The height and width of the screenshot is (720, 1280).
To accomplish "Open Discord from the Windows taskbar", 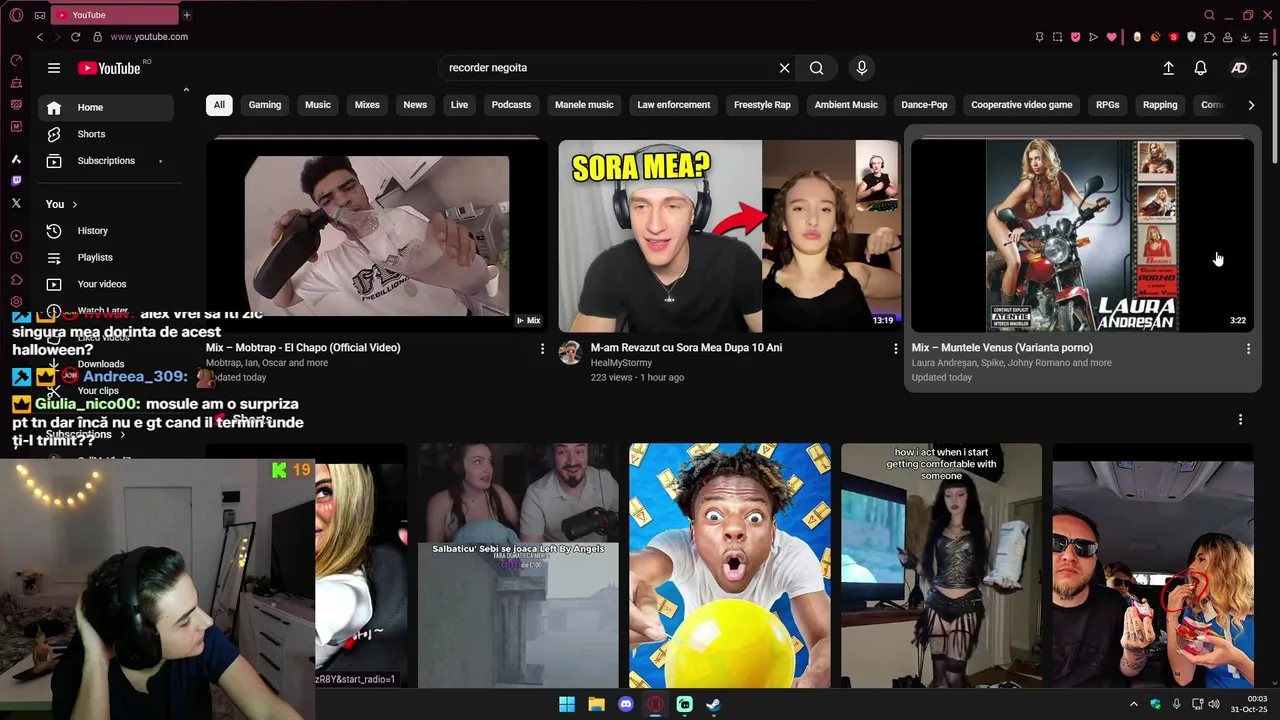I will click(626, 704).
